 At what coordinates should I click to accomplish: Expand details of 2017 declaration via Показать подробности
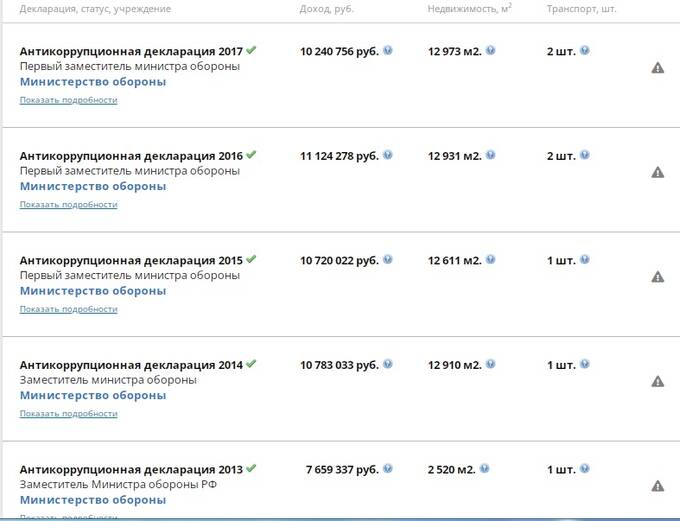click(69, 100)
